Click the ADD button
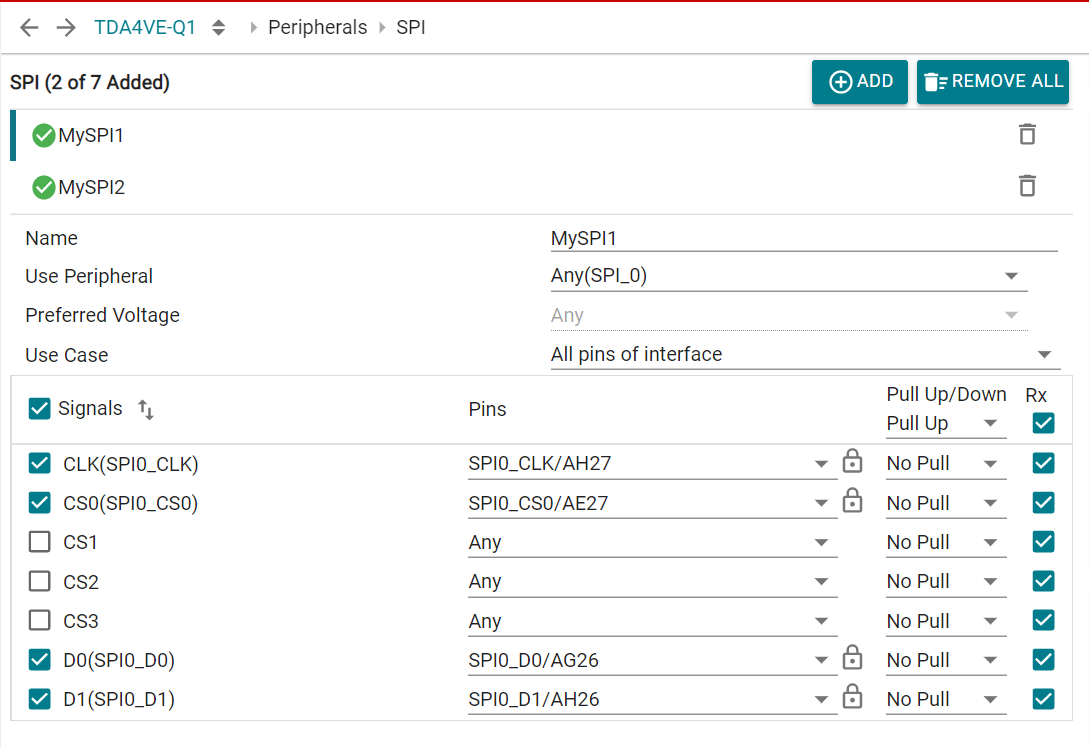Screen dimensions: 1089x748 tap(860, 82)
